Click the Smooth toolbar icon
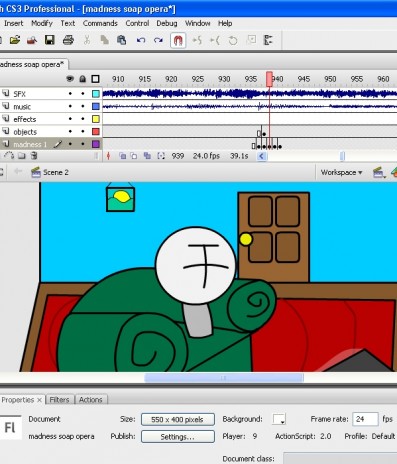The image size is (397, 464). click(197, 40)
